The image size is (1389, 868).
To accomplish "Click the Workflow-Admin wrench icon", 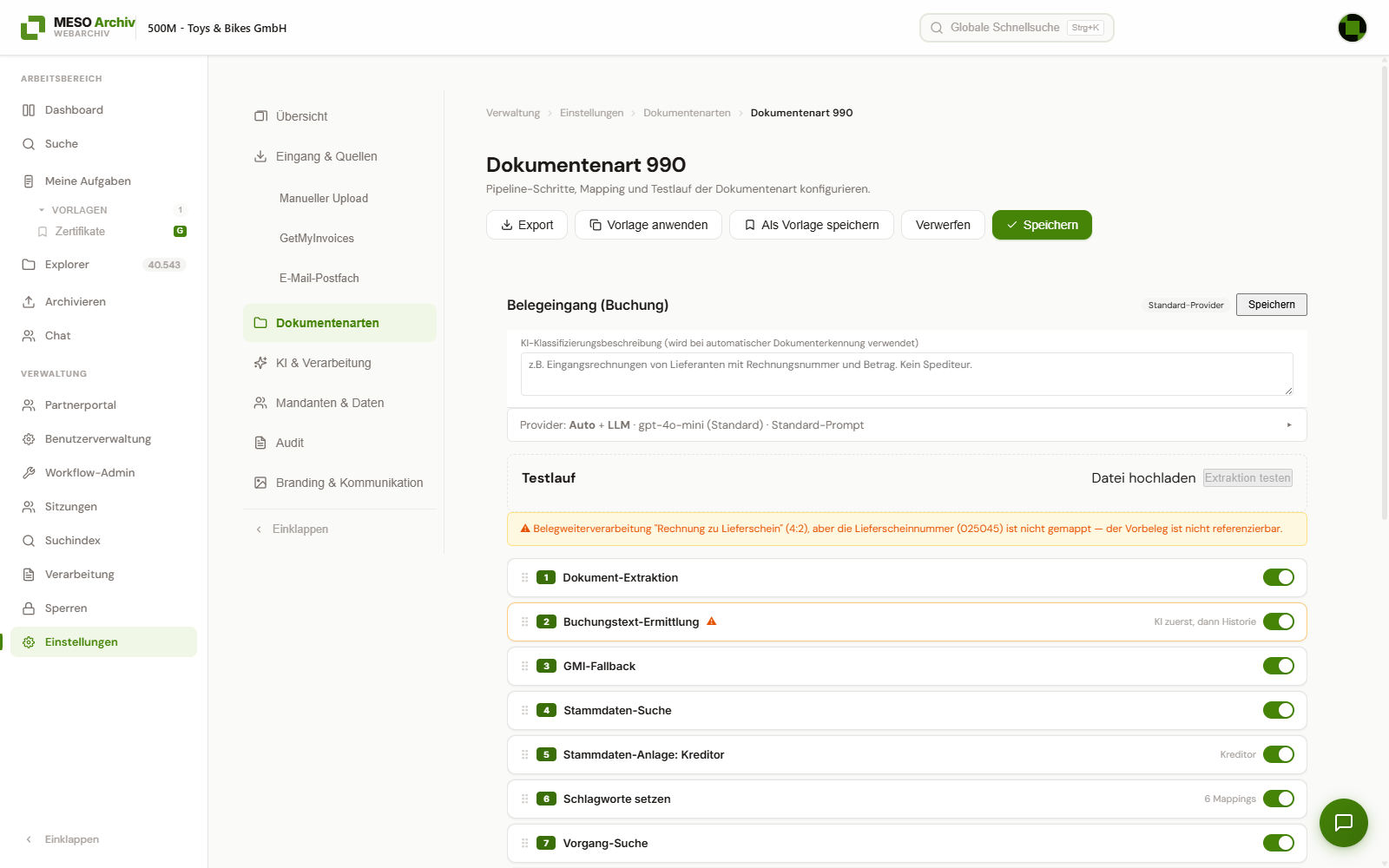I will coord(29,473).
